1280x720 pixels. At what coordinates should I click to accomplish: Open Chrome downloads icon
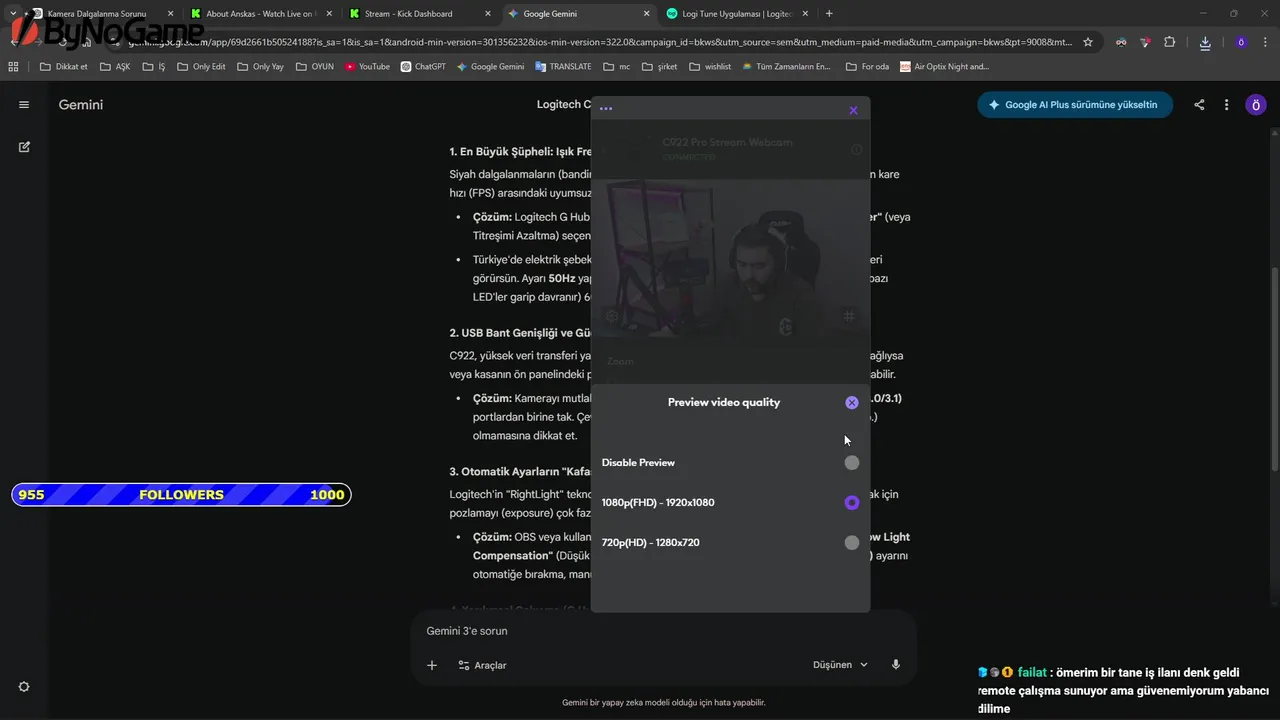[x=1205, y=42]
